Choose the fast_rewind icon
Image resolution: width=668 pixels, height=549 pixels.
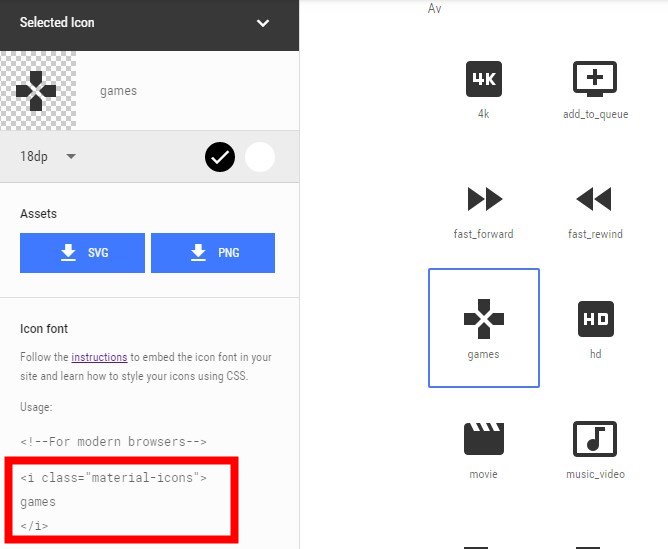(x=594, y=199)
